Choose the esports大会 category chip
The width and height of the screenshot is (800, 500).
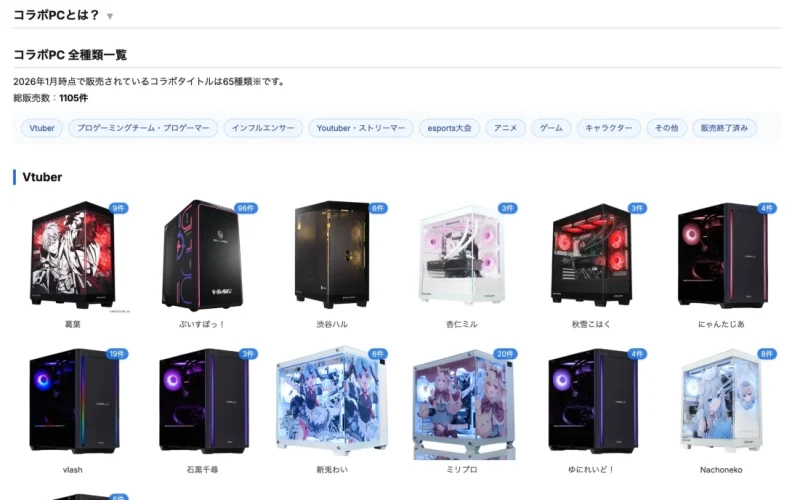point(449,128)
